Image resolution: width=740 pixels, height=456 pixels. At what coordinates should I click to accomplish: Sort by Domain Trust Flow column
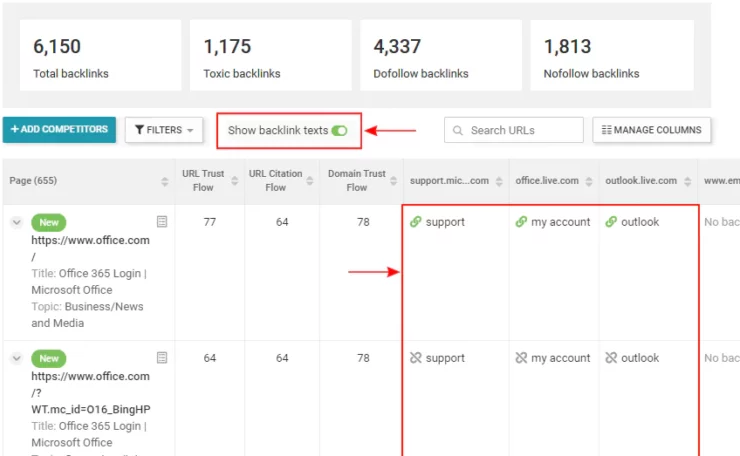(393, 181)
